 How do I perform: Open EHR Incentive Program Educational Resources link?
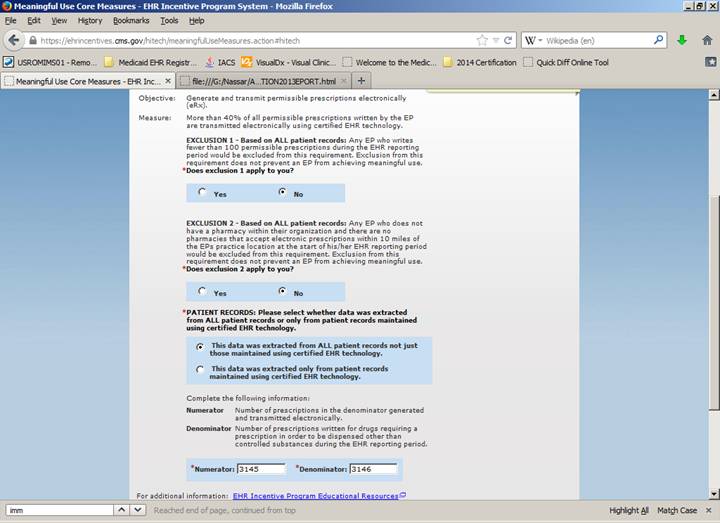315,495
